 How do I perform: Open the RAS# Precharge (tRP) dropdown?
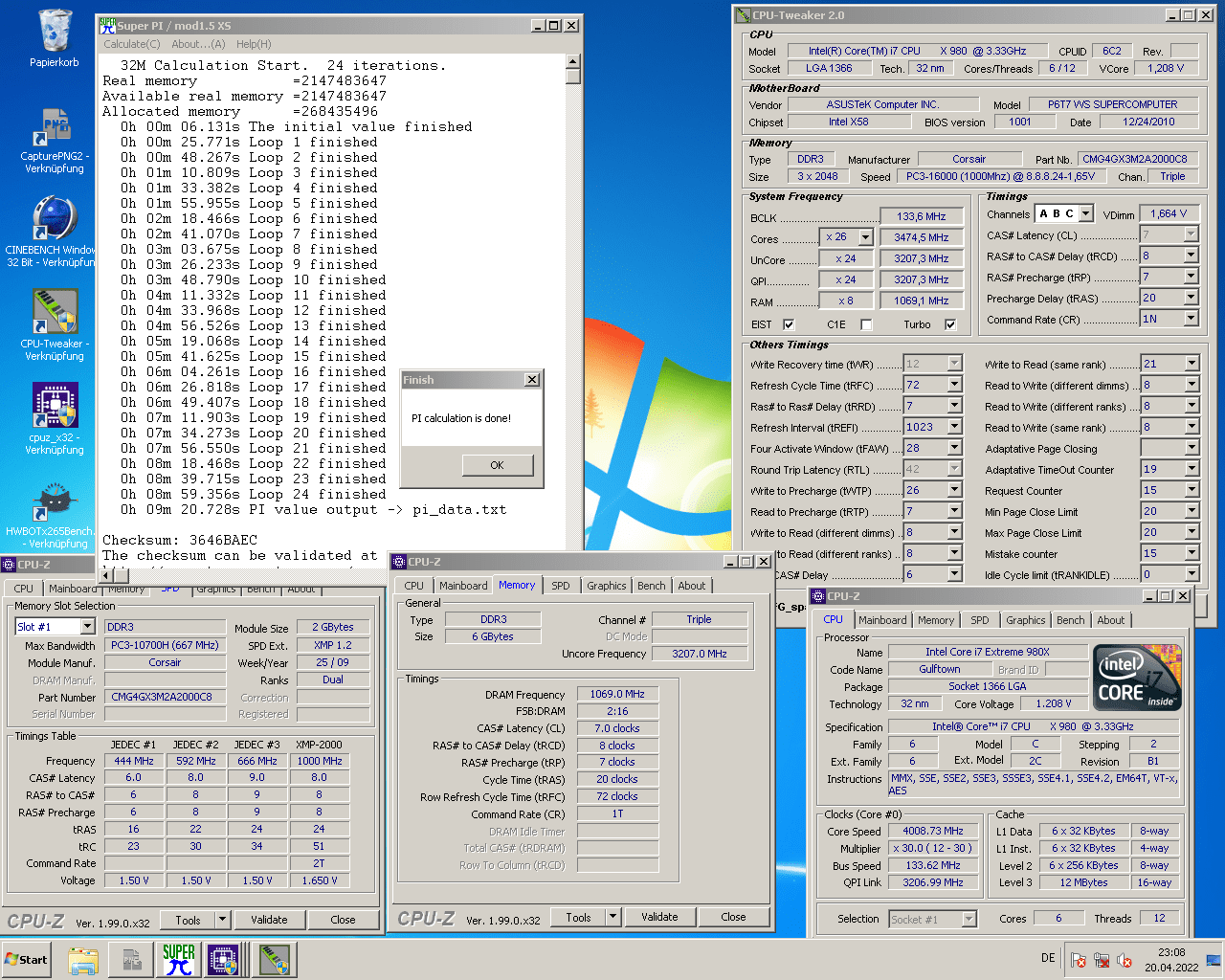(x=1192, y=277)
